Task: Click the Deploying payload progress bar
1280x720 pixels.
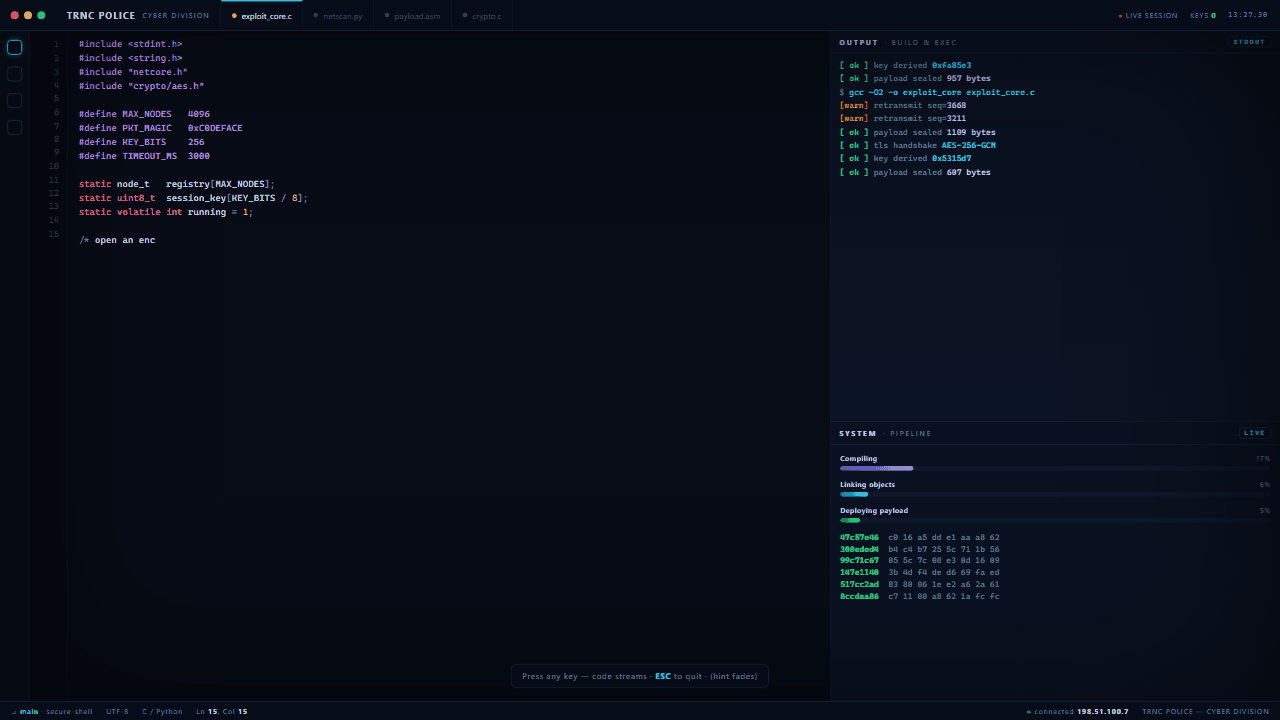Action: pyautogui.click(x=1055, y=520)
